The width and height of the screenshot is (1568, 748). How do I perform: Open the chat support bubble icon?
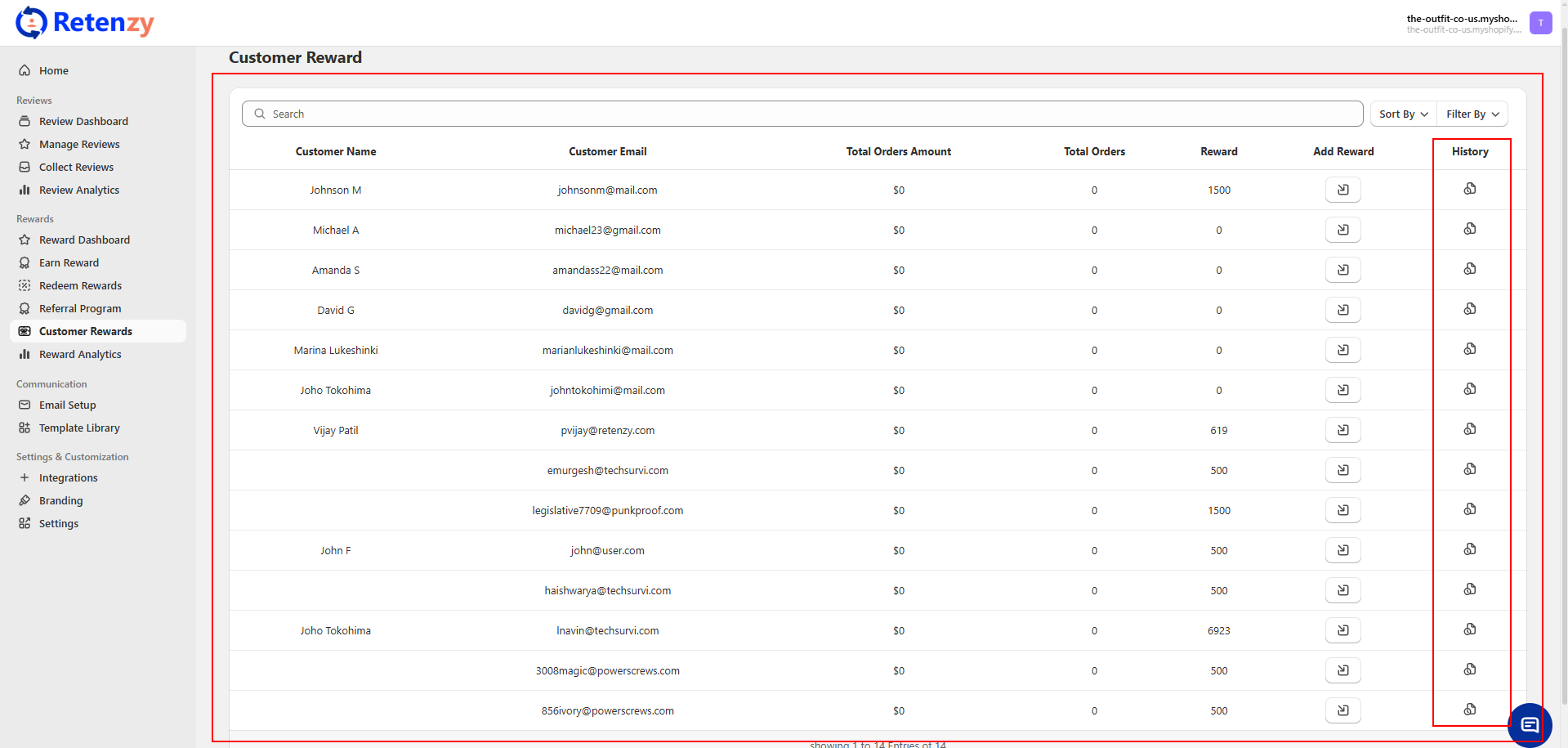click(1529, 724)
